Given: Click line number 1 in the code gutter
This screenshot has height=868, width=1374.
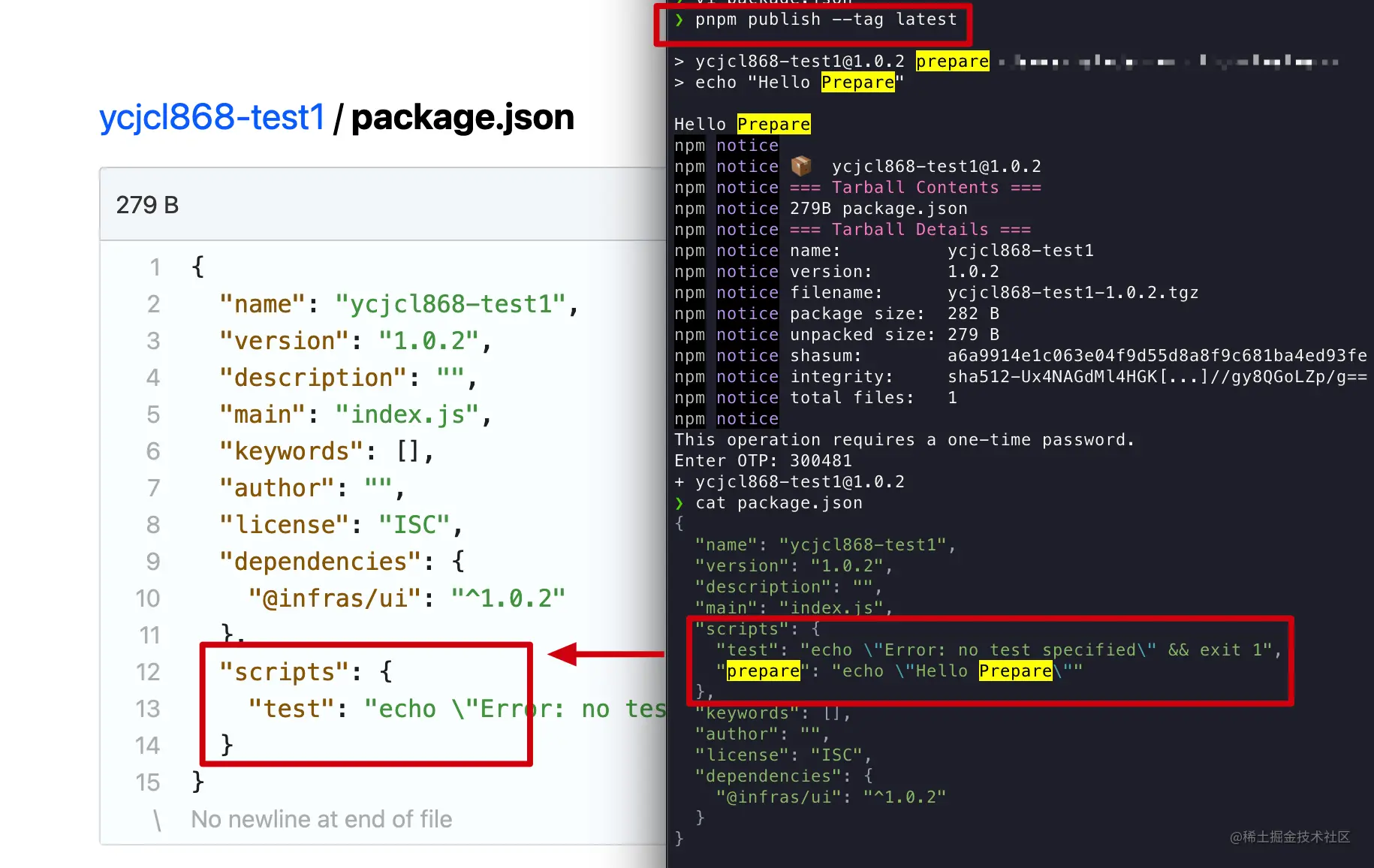Looking at the screenshot, I should click(155, 267).
